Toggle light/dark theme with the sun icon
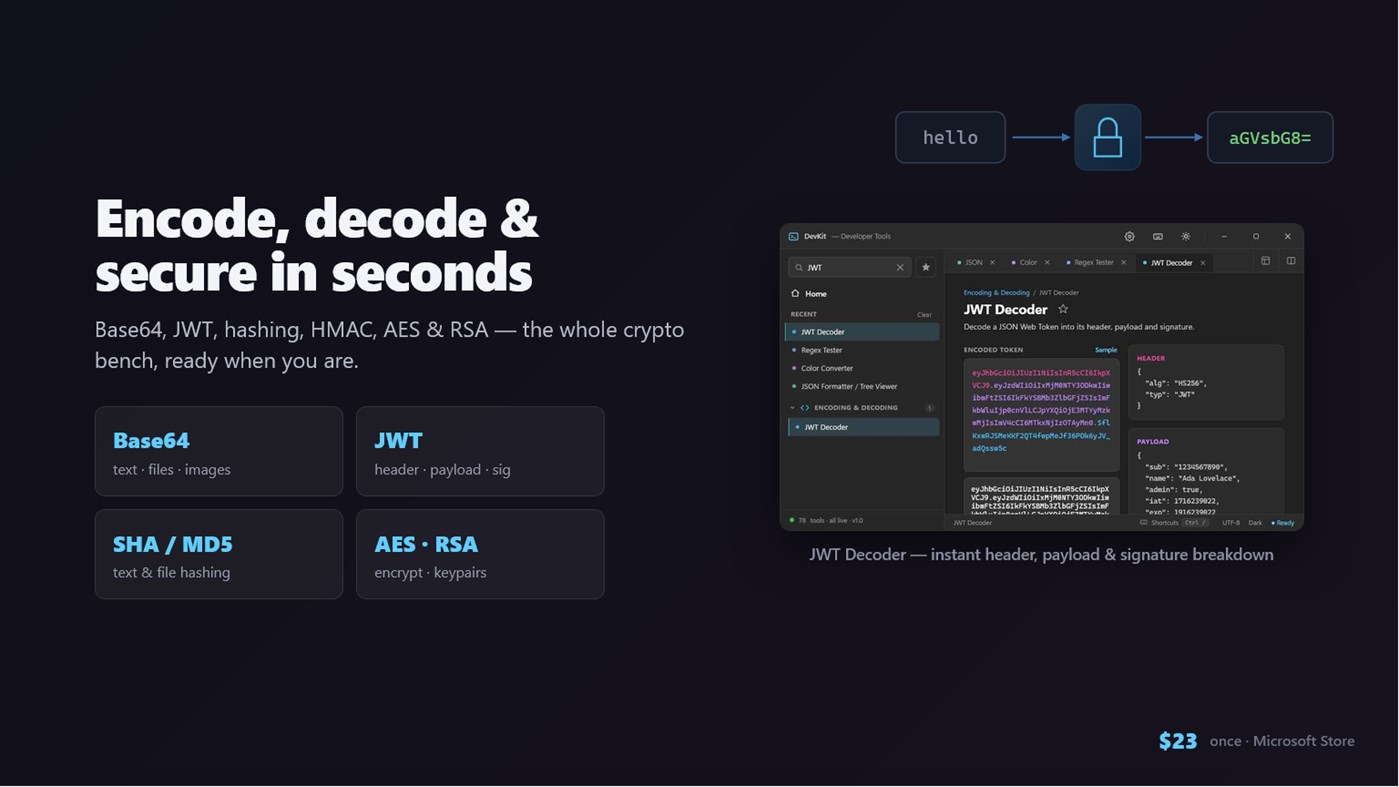 1185,237
